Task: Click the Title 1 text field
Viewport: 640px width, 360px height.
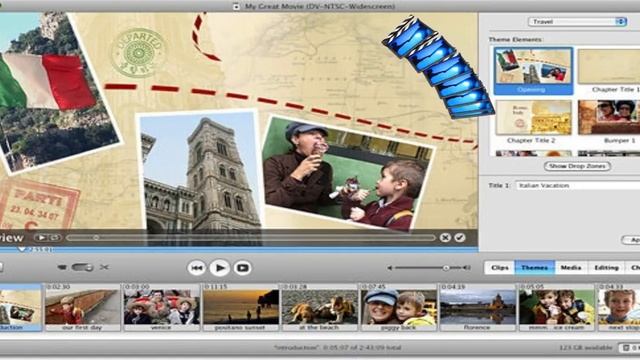Action: click(577, 185)
